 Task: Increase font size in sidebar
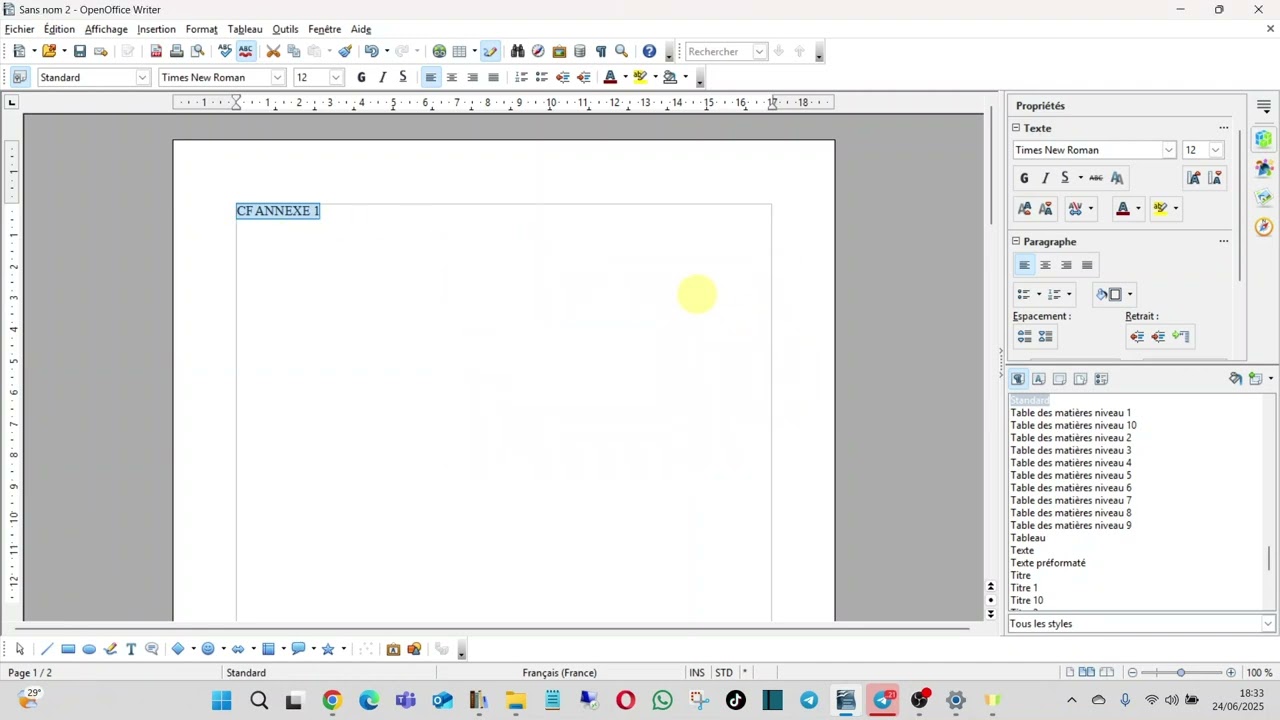[1193, 178]
